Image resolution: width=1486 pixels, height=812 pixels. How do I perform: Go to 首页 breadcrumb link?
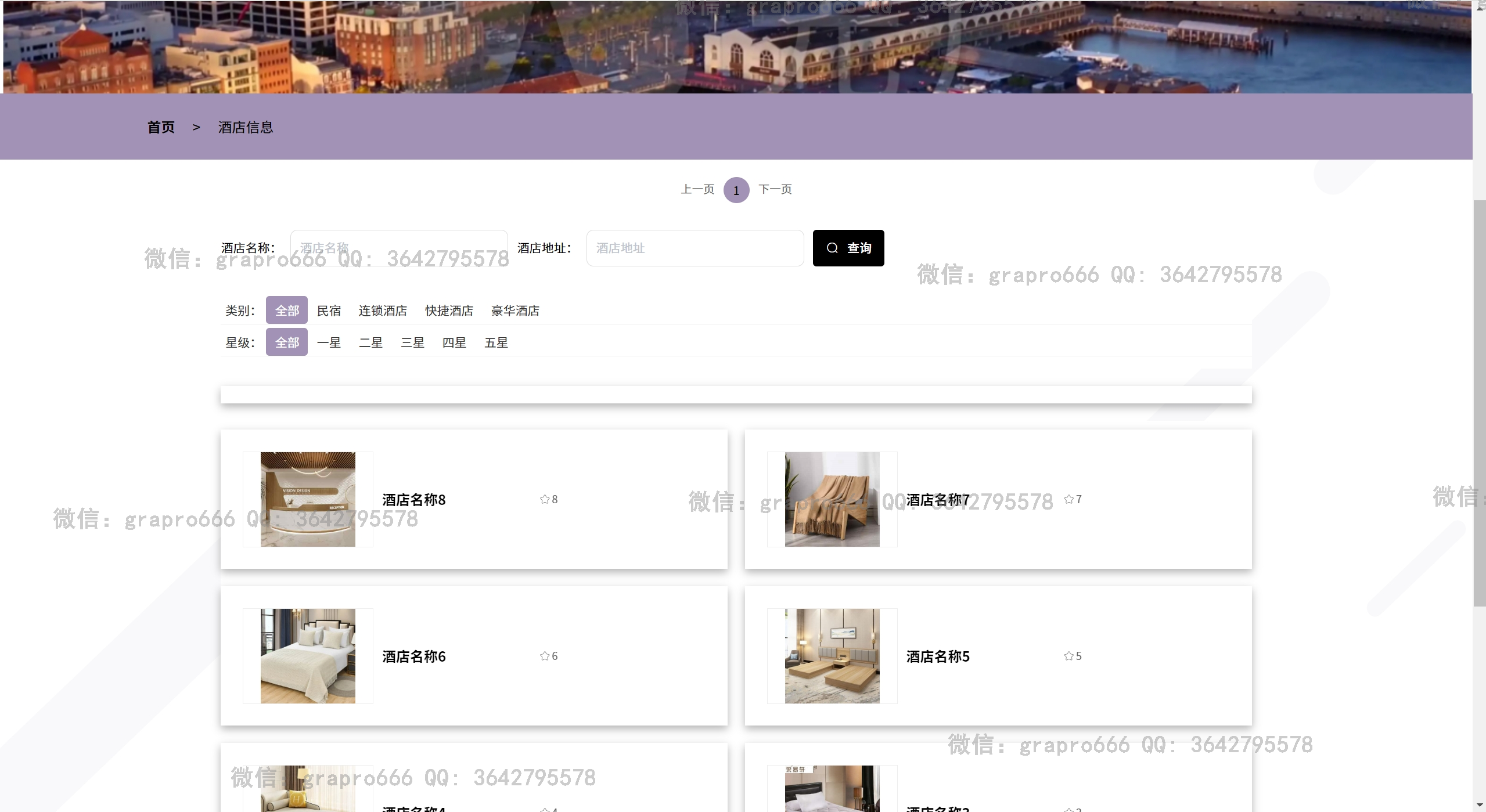tap(161, 127)
